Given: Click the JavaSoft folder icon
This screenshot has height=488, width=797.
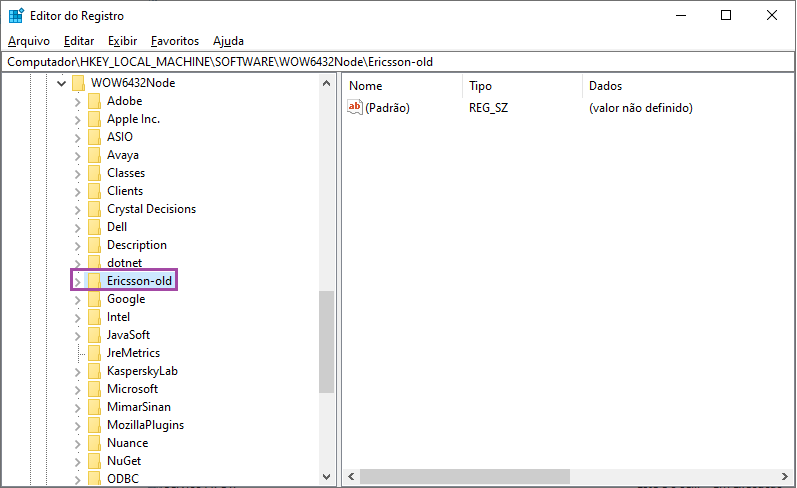Looking at the screenshot, I should pos(94,335).
